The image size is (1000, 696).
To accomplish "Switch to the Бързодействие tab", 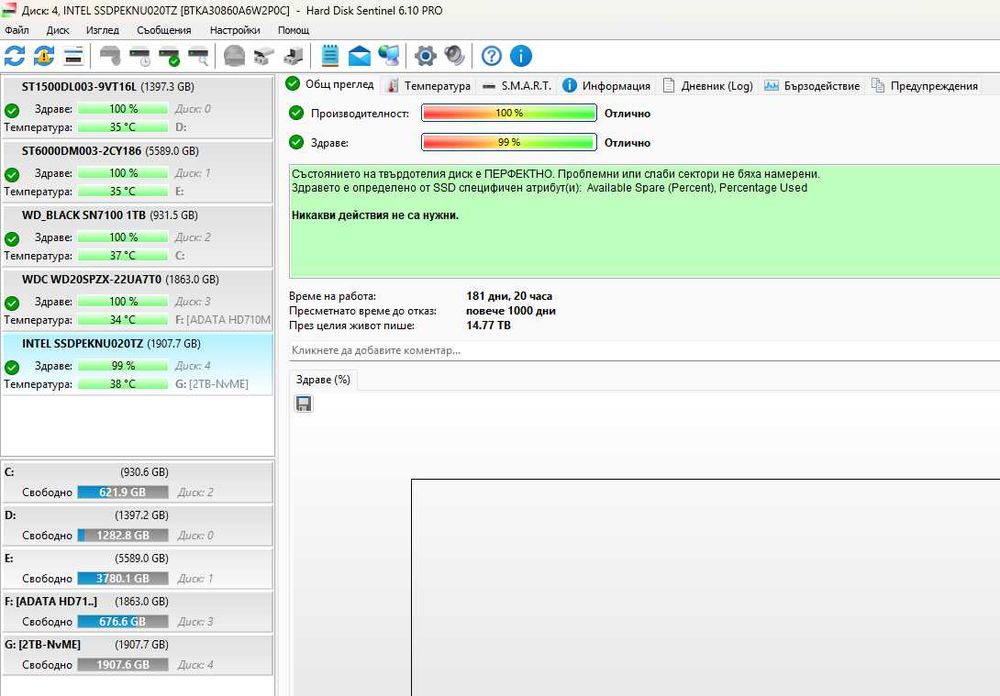I will pos(812,85).
